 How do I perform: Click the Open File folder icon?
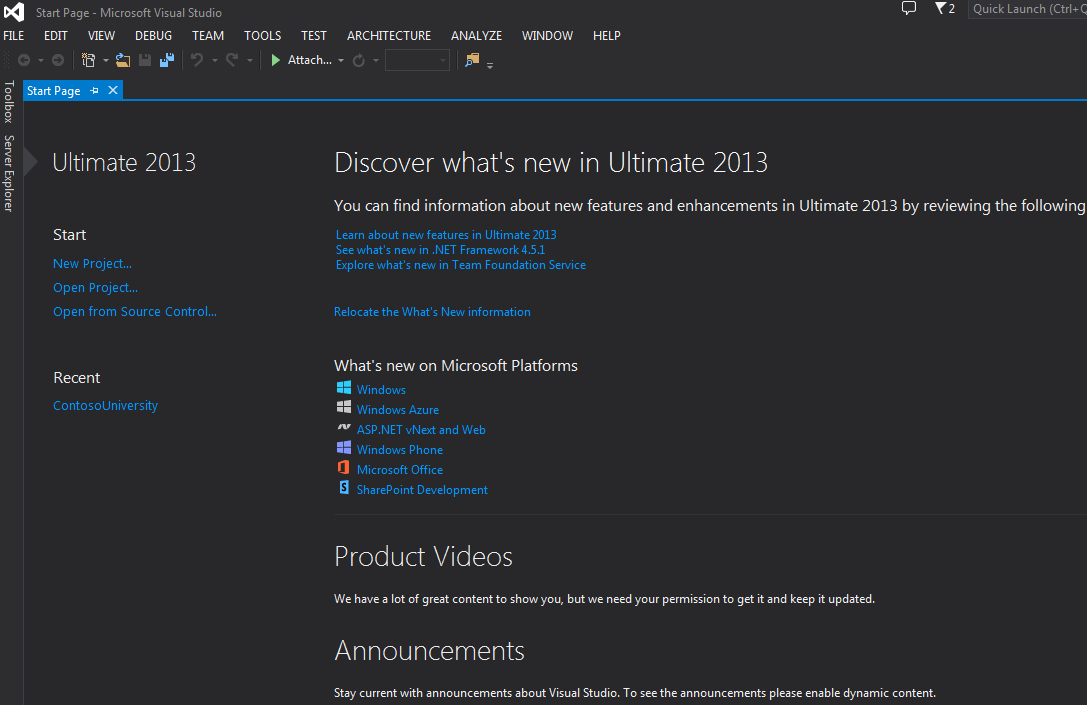123,60
